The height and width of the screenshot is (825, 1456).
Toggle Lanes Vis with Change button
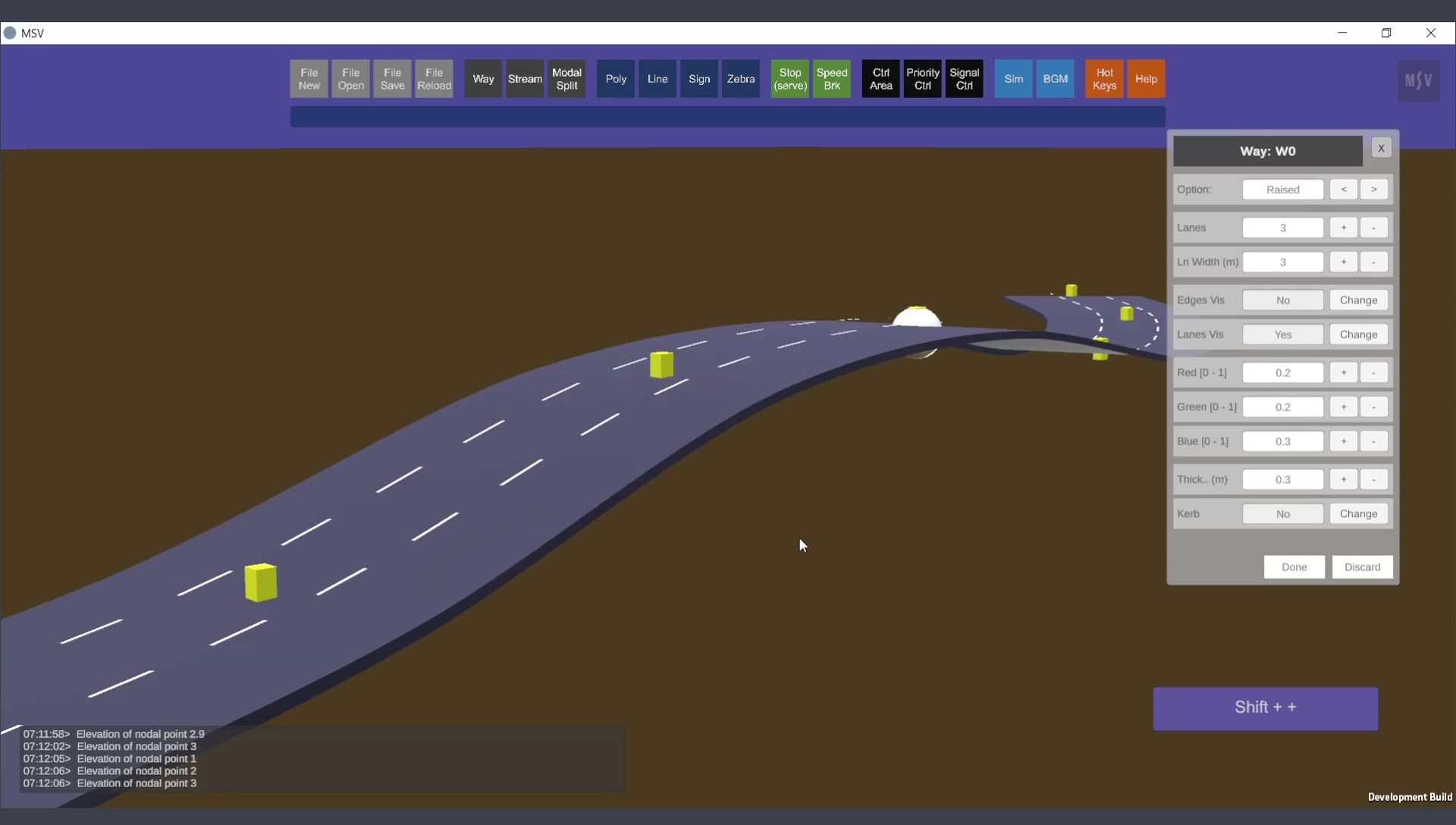[1357, 334]
